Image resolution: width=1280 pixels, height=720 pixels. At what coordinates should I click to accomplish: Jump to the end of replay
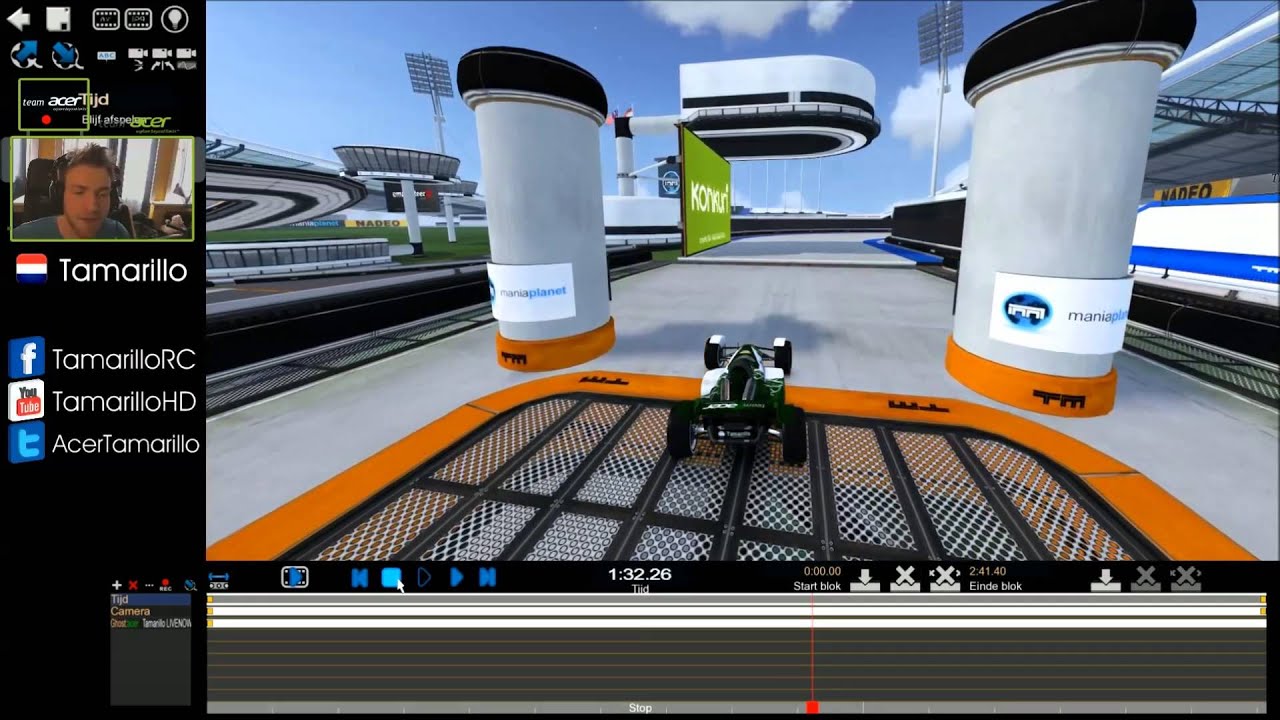(488, 577)
